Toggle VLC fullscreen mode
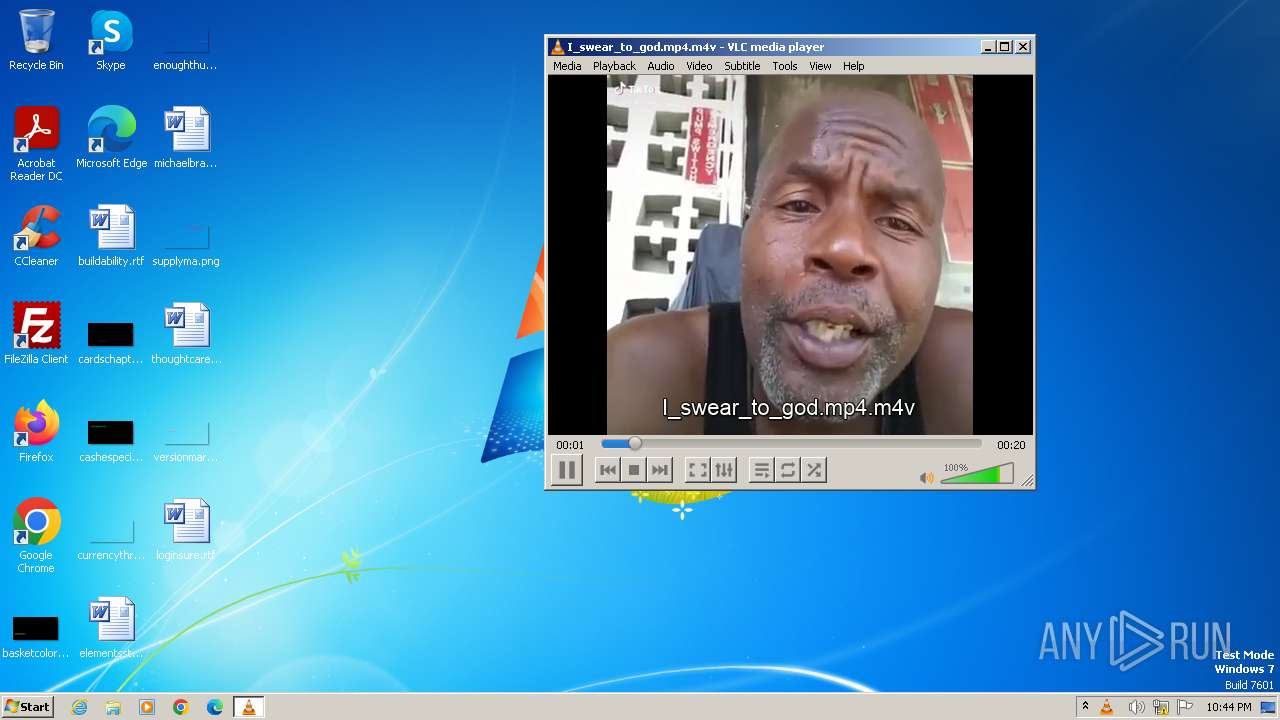 [698, 470]
